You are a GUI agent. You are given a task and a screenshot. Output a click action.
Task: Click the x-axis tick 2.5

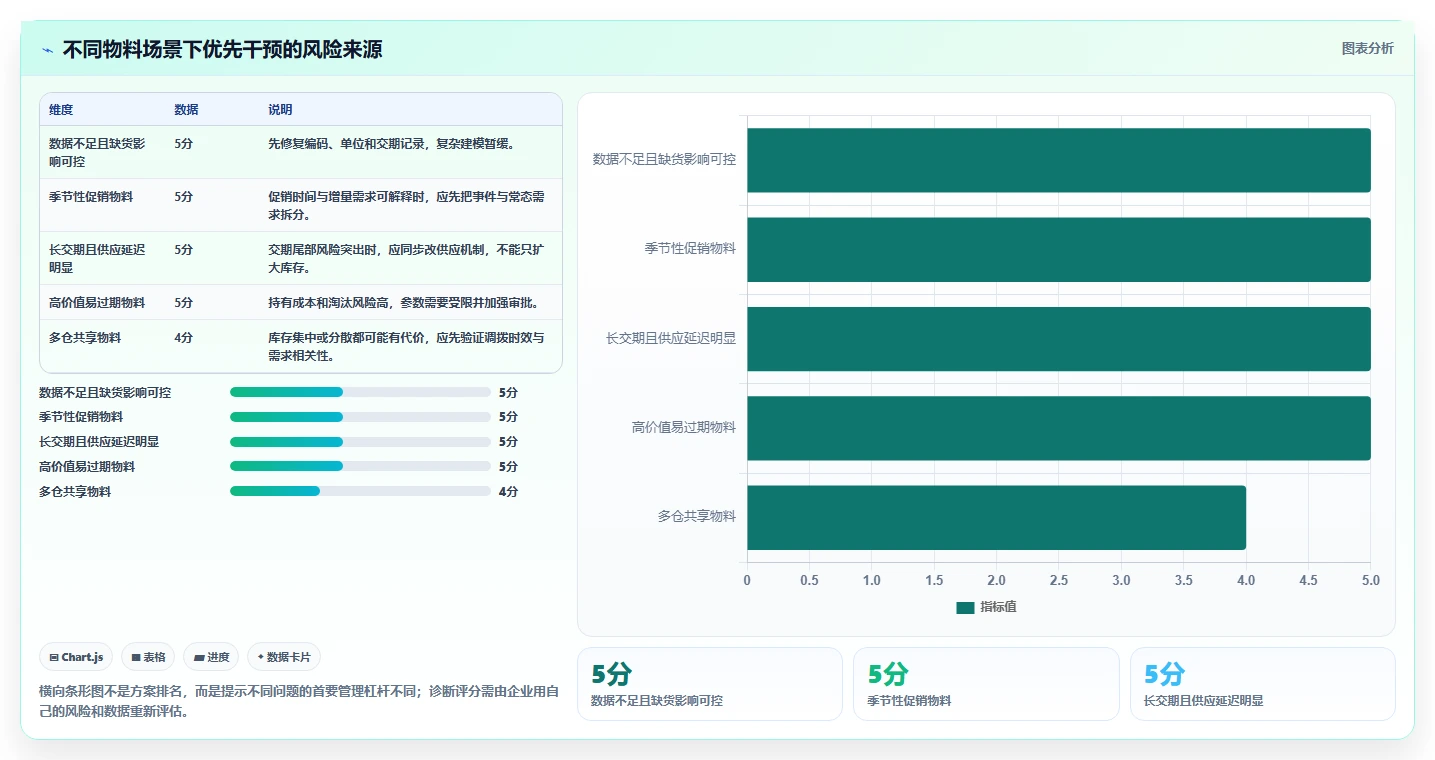1059,581
